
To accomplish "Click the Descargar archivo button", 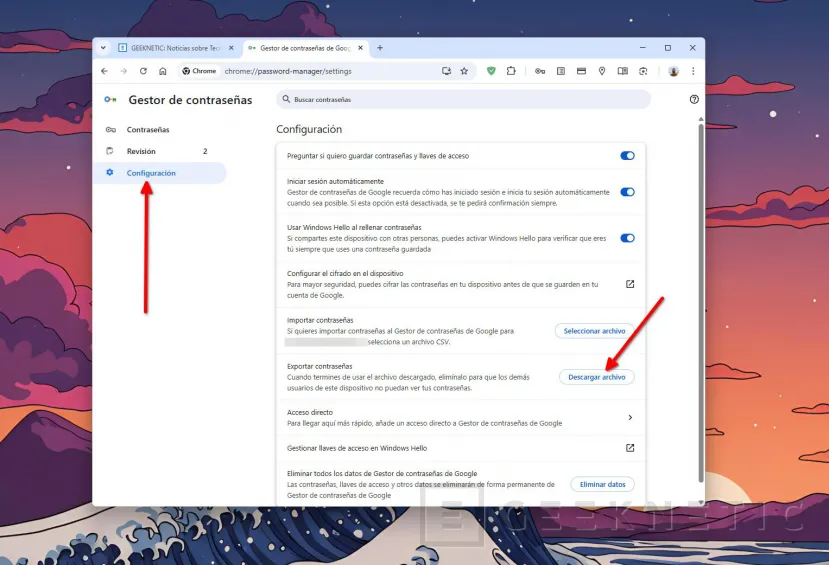I will (596, 377).
